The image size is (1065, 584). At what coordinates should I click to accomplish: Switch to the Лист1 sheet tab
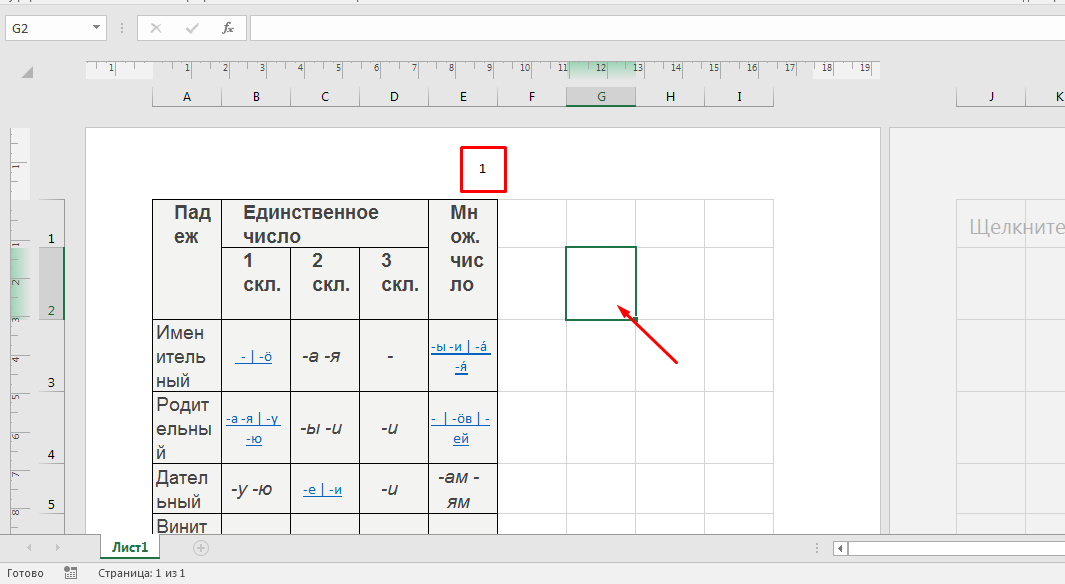click(130, 547)
